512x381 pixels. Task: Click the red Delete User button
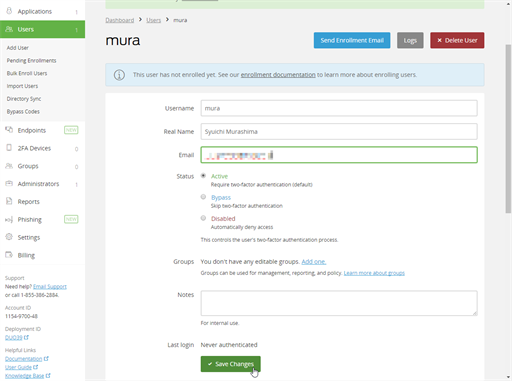click(x=457, y=40)
